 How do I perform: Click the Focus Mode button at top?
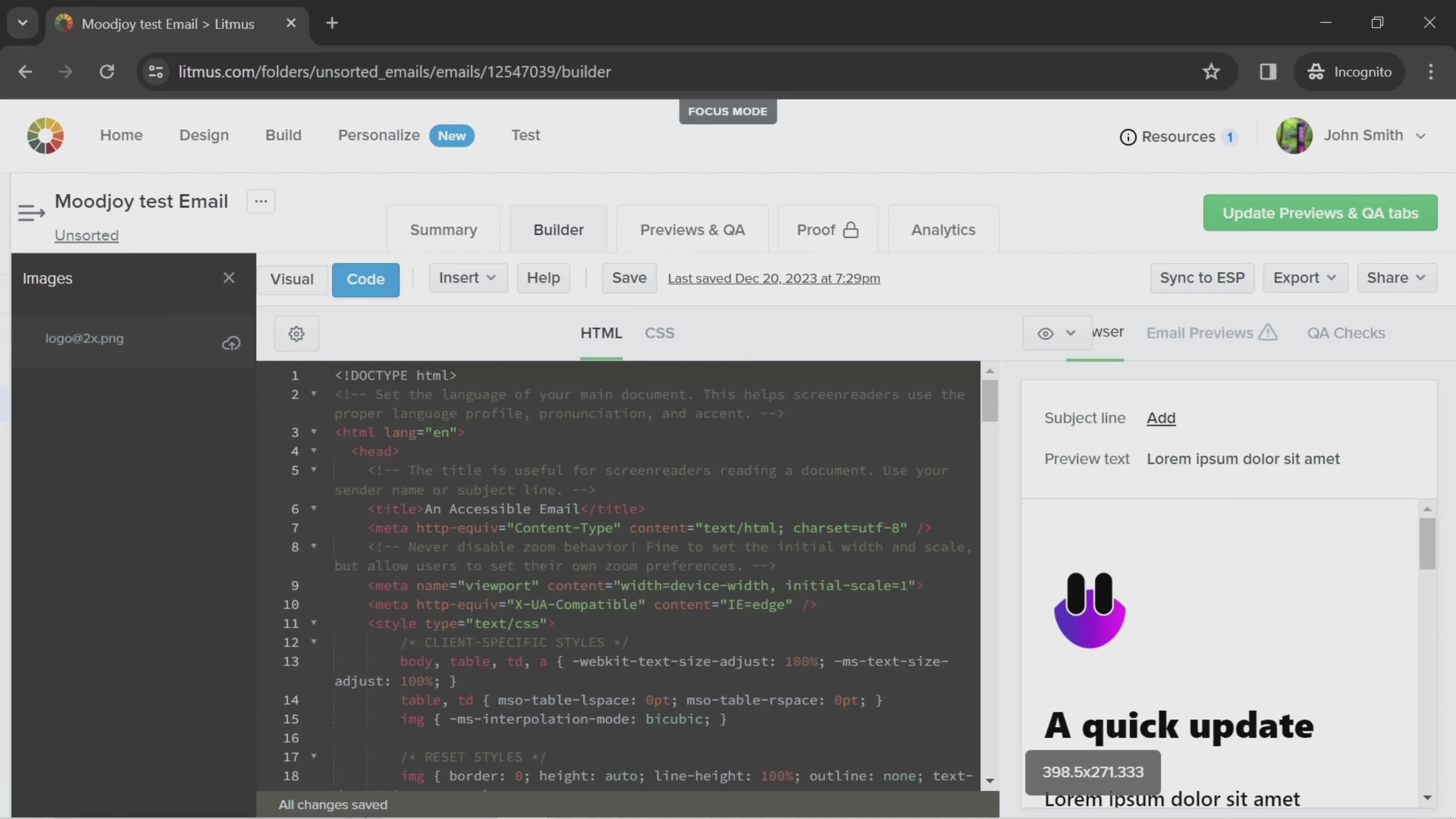(728, 111)
